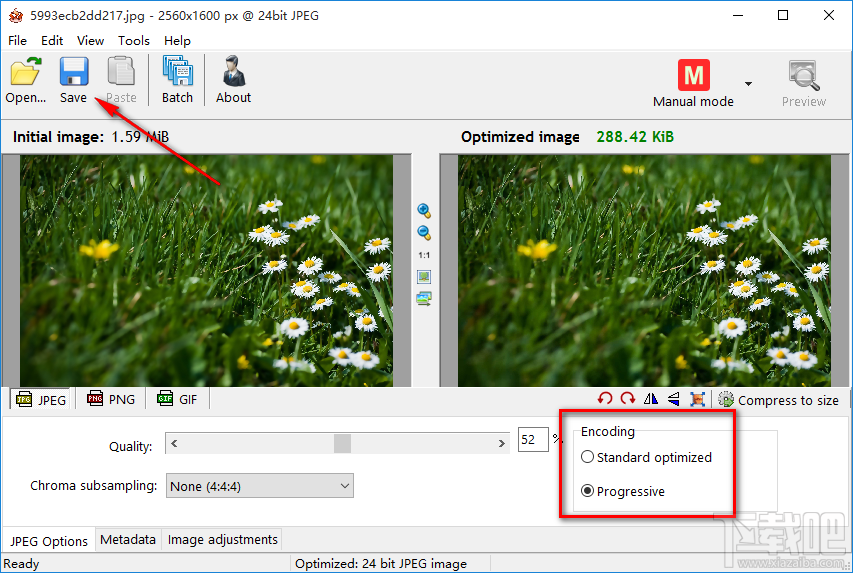Increase quality with right slider arrow
This screenshot has height=573, width=853.
pyautogui.click(x=502, y=443)
